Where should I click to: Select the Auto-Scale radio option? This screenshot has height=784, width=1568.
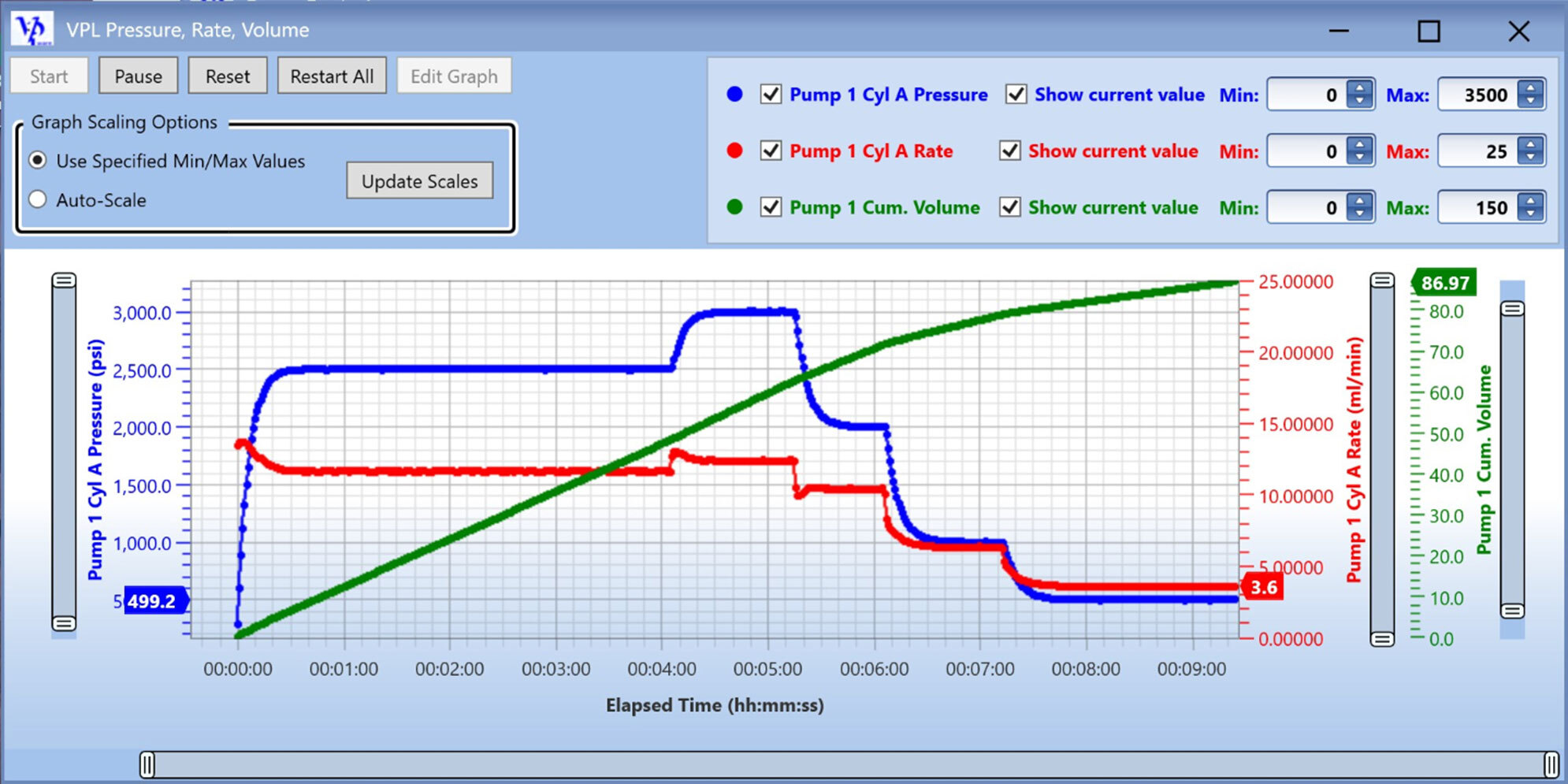38,199
